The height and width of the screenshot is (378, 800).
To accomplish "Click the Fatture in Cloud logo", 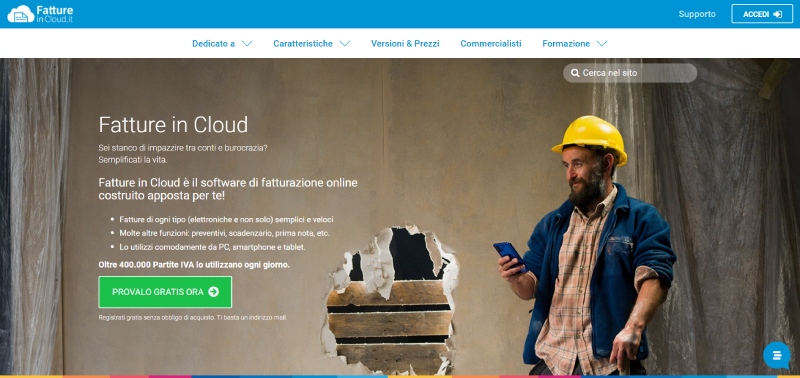I will (40, 14).
